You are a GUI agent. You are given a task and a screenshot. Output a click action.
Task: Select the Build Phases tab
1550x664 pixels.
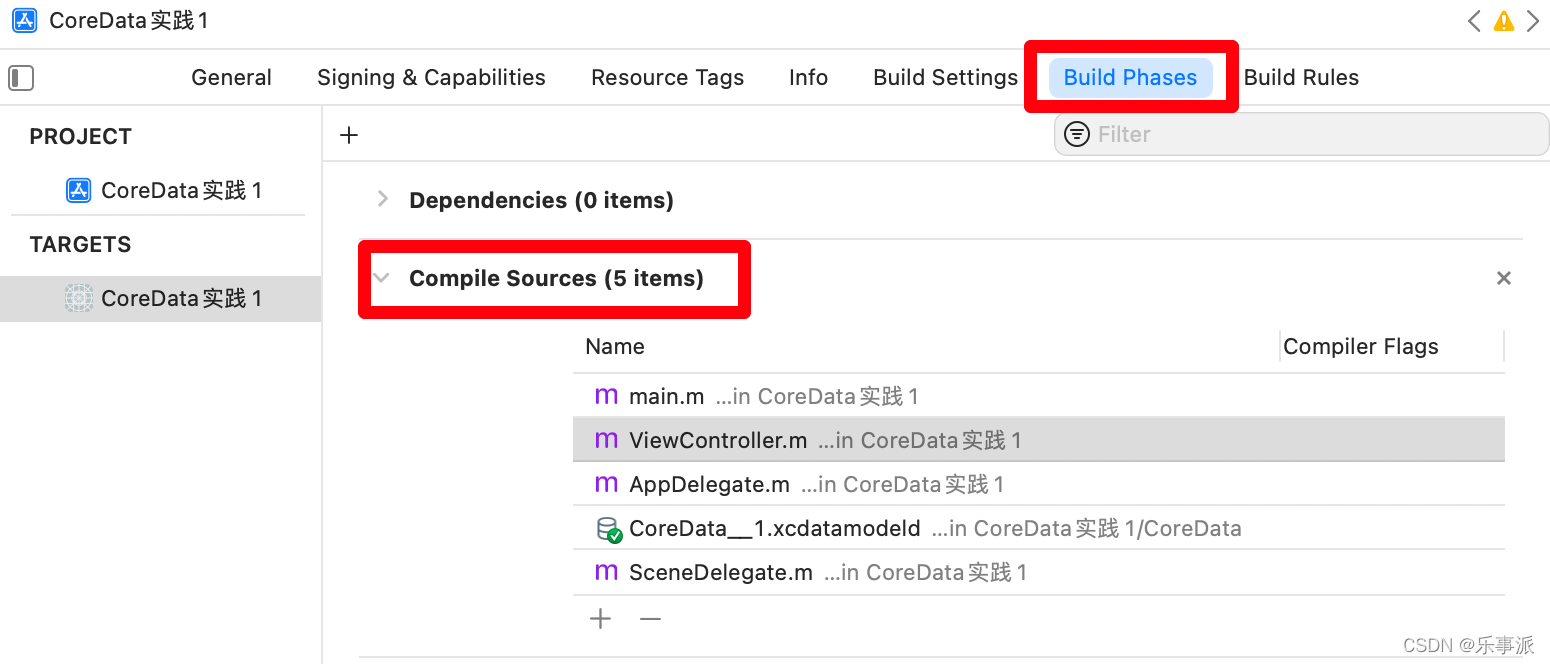(x=1130, y=78)
